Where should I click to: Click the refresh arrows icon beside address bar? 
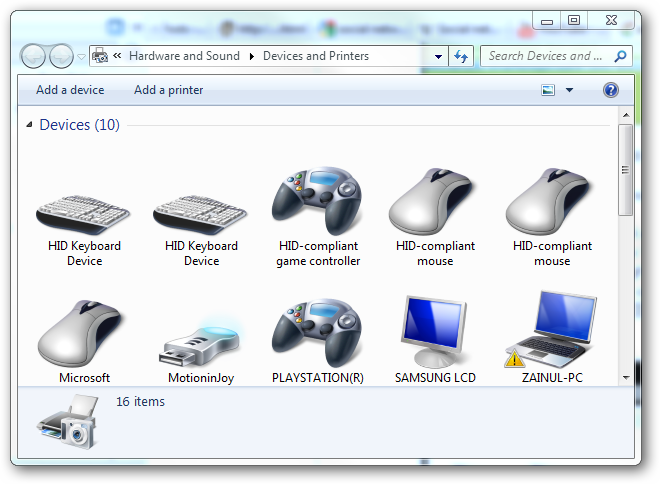pyautogui.click(x=461, y=56)
